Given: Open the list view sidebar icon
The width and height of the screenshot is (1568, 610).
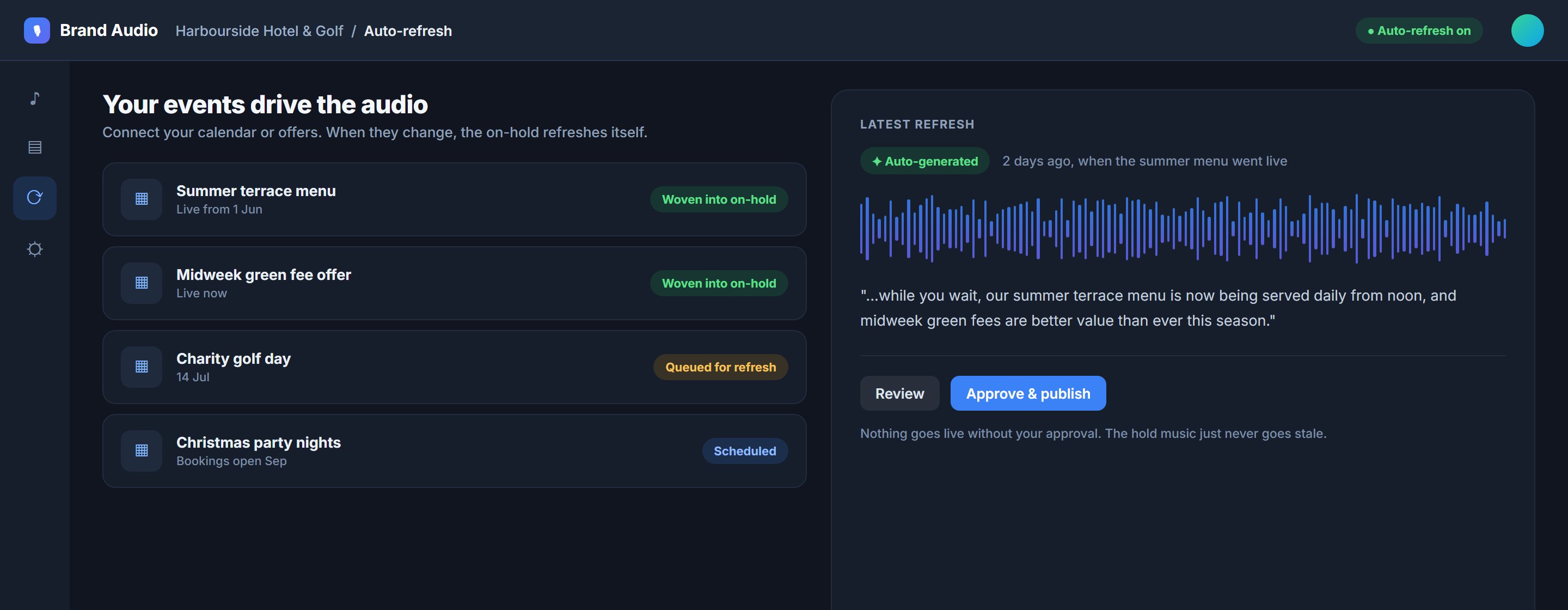Looking at the screenshot, I should click(35, 147).
